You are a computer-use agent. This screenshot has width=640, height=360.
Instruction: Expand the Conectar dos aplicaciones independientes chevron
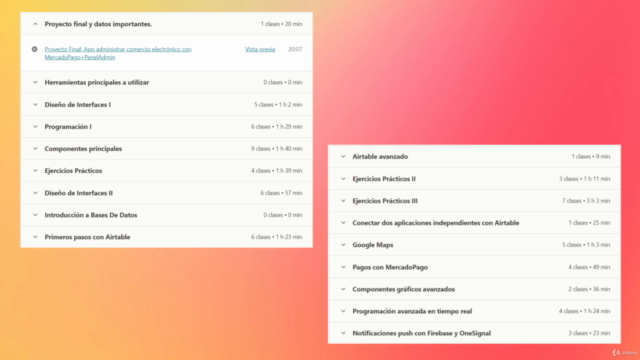[343, 223]
